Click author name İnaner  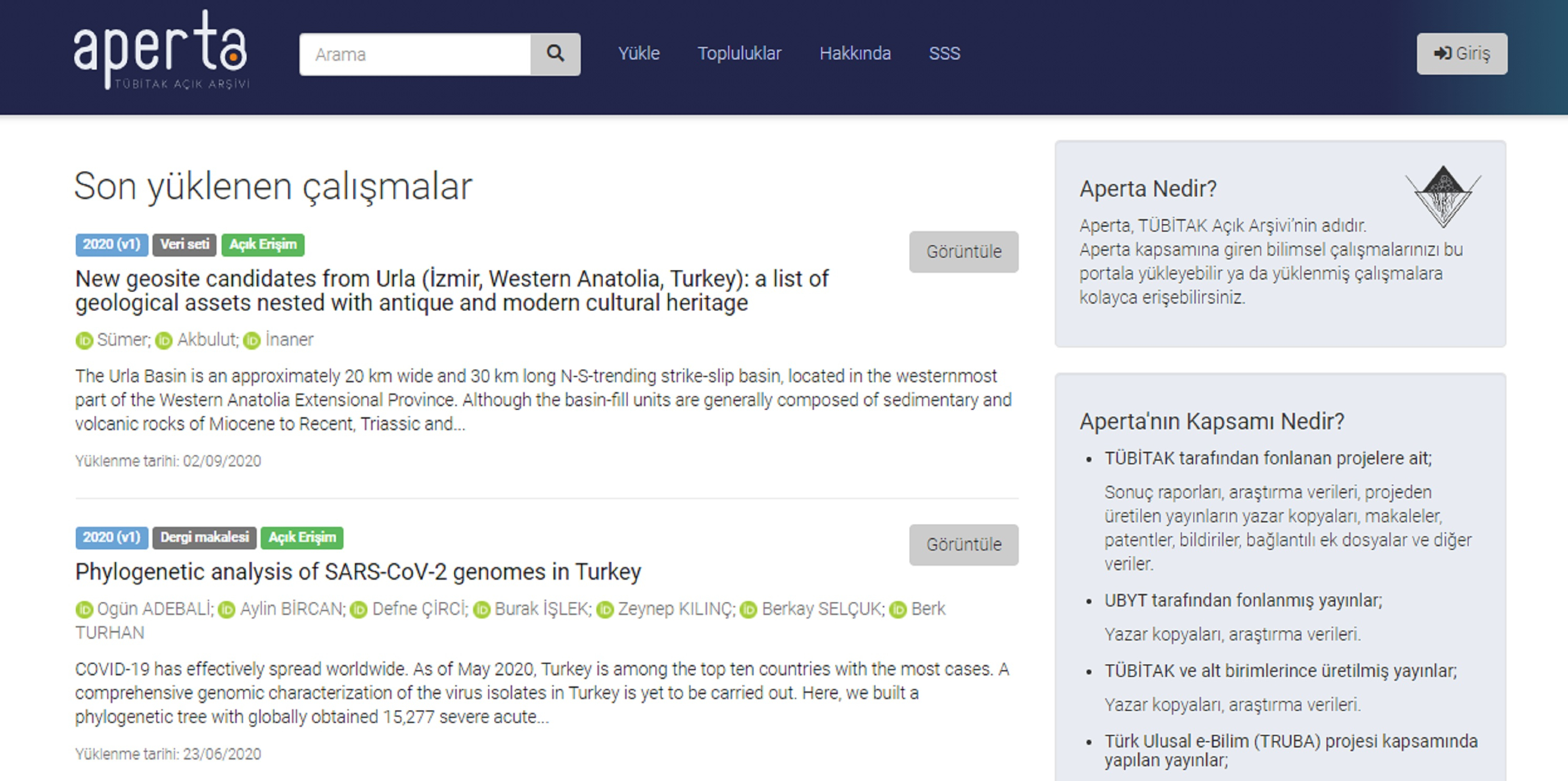[289, 340]
